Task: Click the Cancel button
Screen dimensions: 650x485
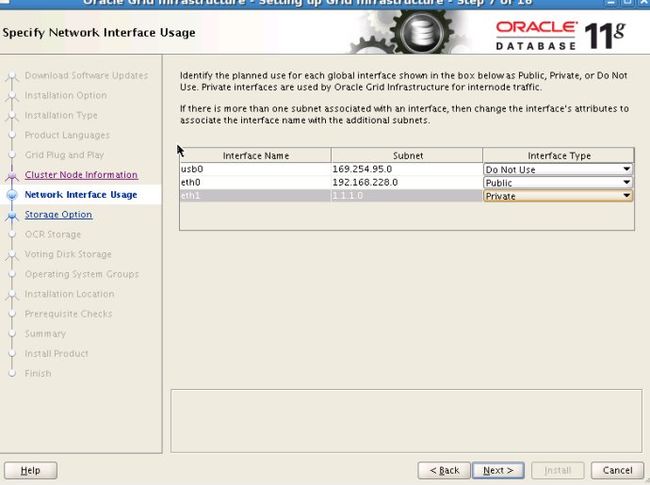Action: (x=618, y=470)
